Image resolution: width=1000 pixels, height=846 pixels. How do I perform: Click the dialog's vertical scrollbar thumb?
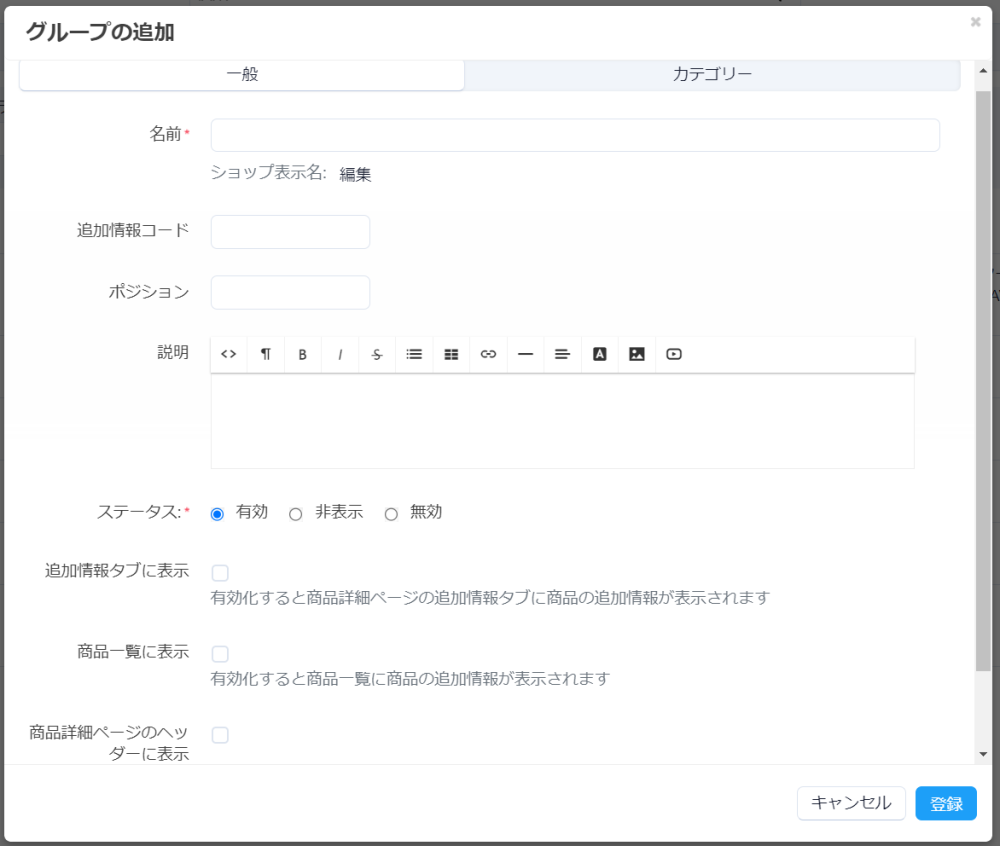coord(983,381)
